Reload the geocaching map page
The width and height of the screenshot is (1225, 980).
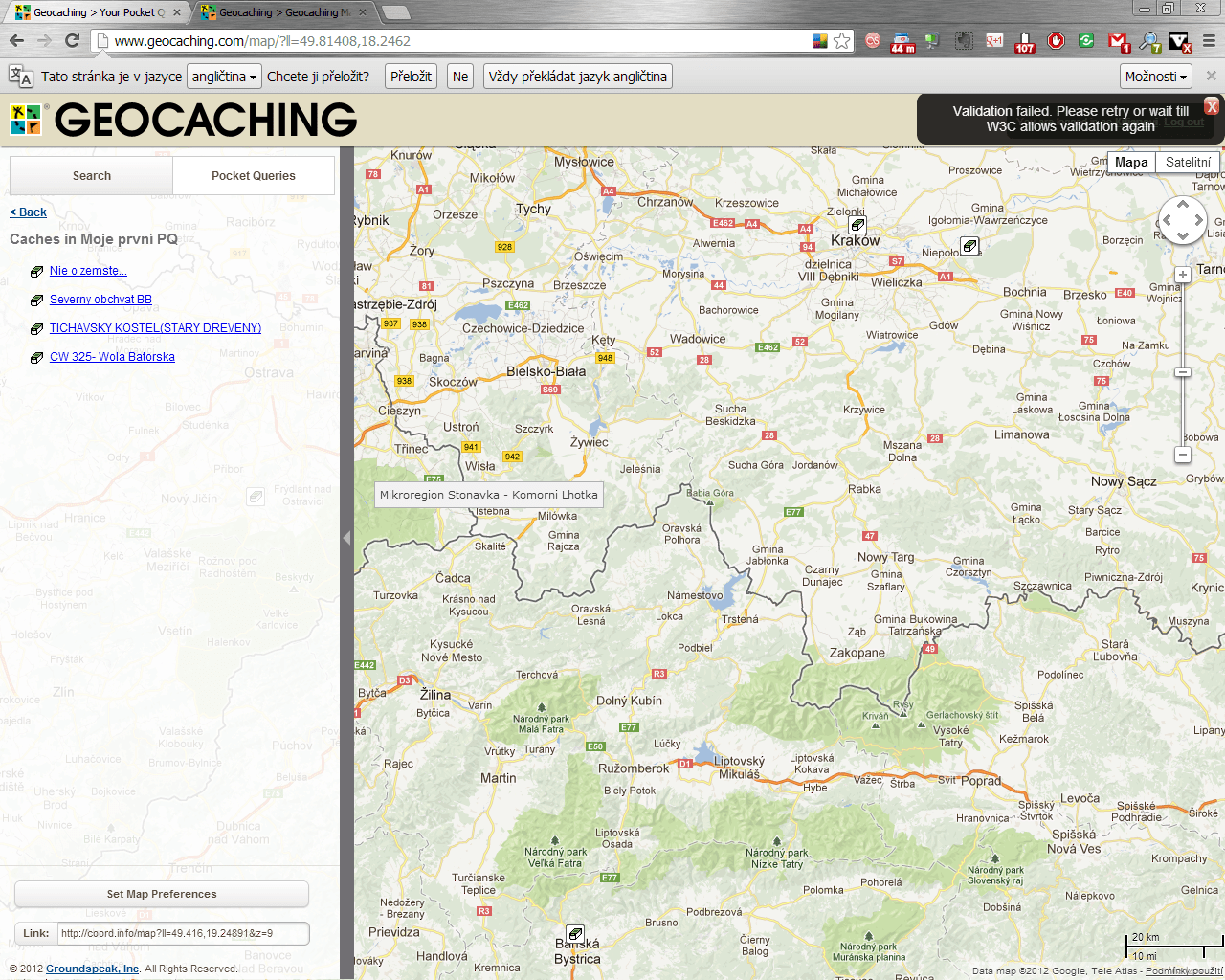pyautogui.click(x=72, y=40)
